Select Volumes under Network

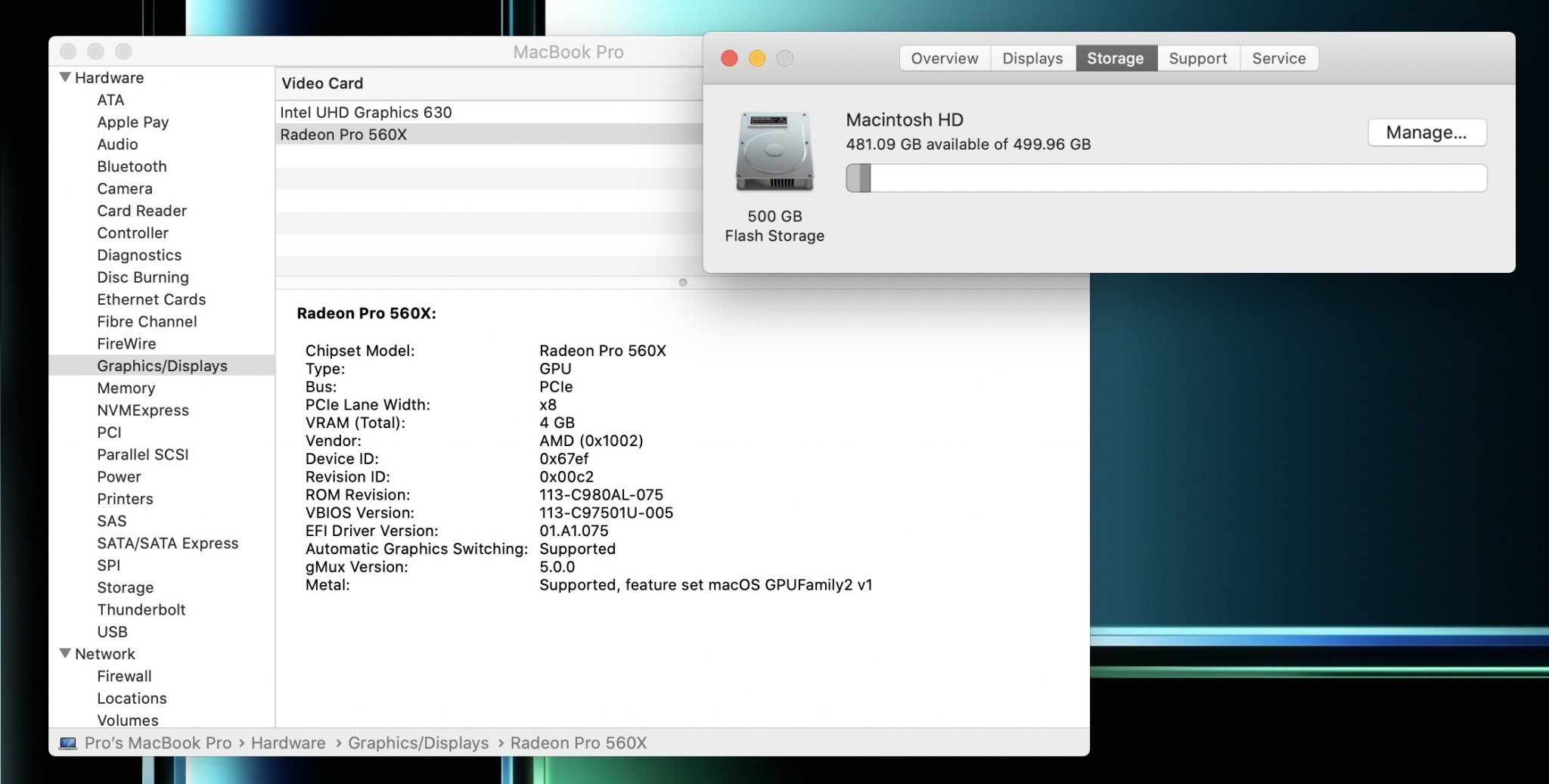pyautogui.click(x=128, y=720)
